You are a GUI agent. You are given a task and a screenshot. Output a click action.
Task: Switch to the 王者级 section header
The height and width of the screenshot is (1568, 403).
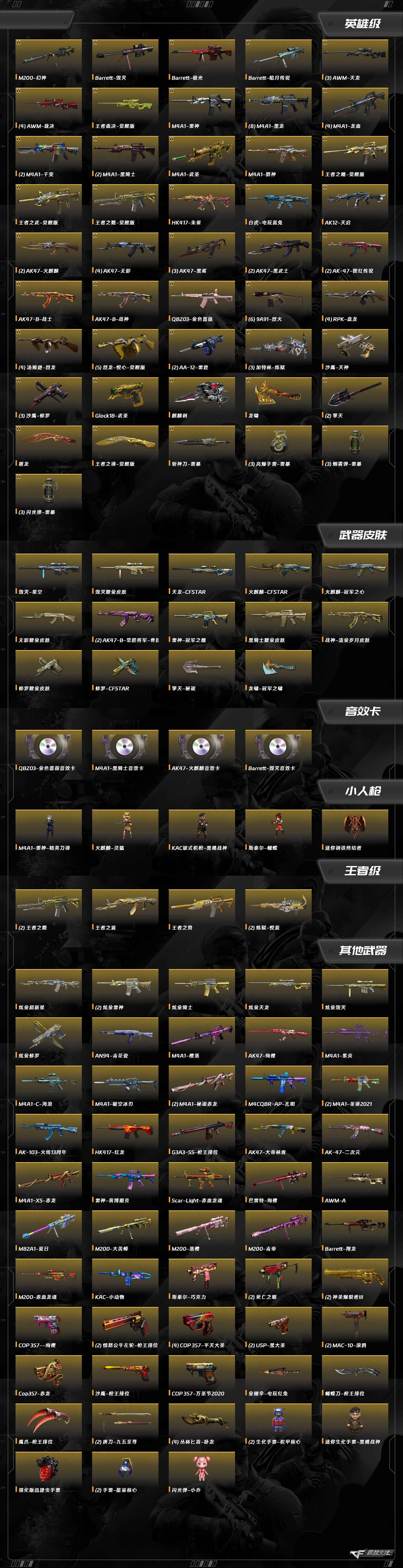pyautogui.click(x=362, y=870)
